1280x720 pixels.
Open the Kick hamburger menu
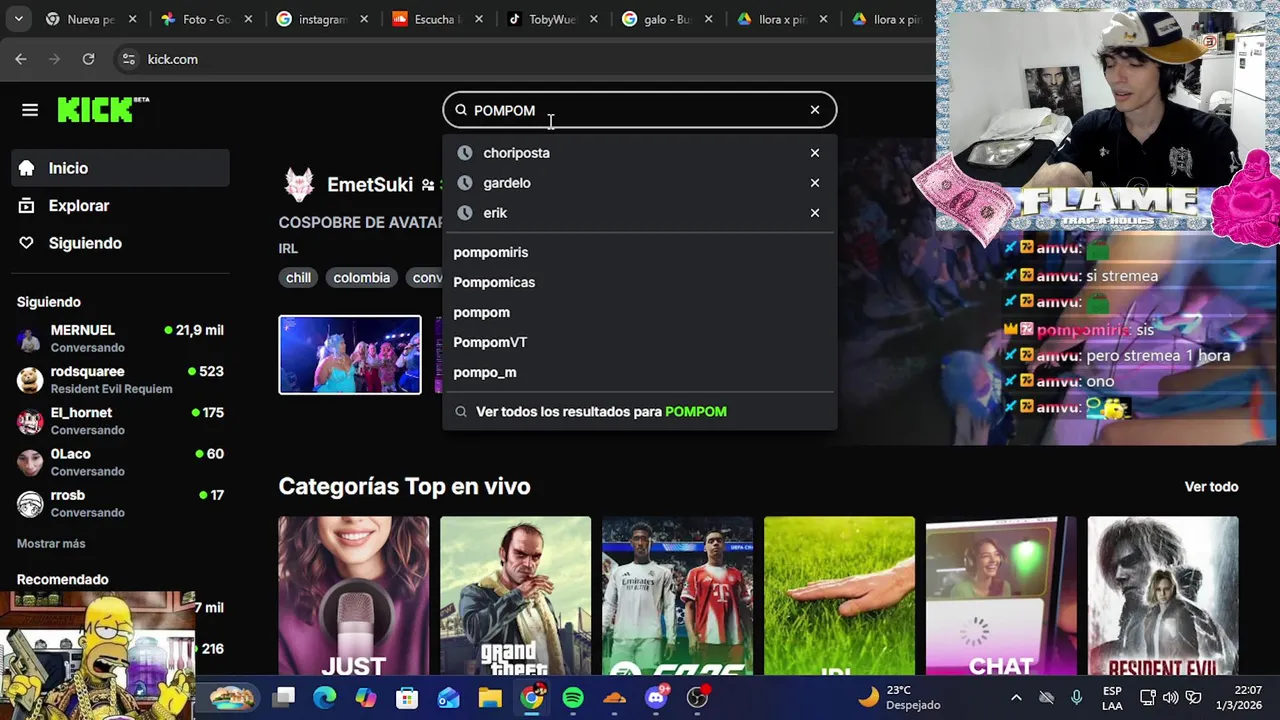coord(30,110)
